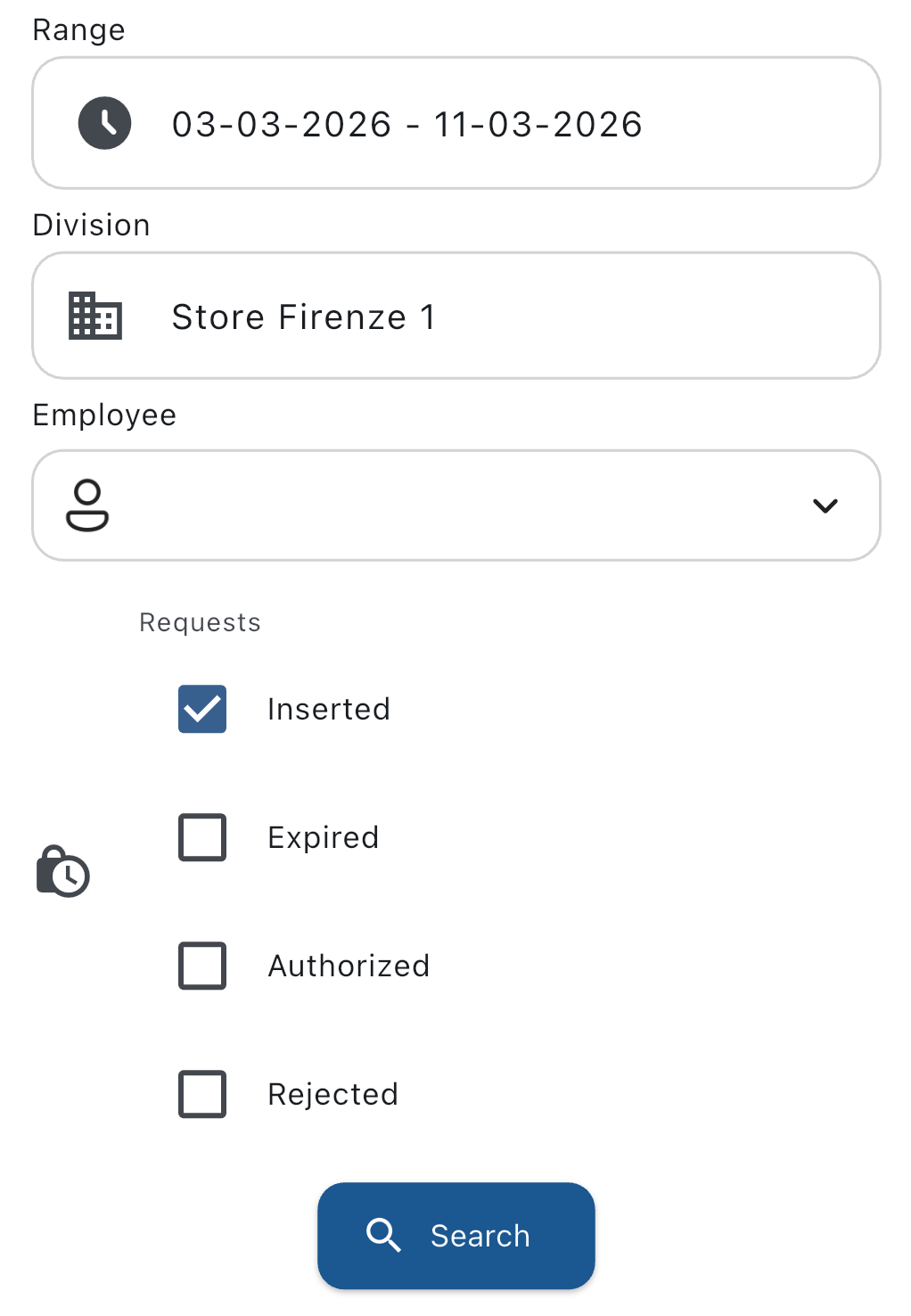Check the Authorized option
The width and height of the screenshot is (911, 1316).
[x=201, y=966]
